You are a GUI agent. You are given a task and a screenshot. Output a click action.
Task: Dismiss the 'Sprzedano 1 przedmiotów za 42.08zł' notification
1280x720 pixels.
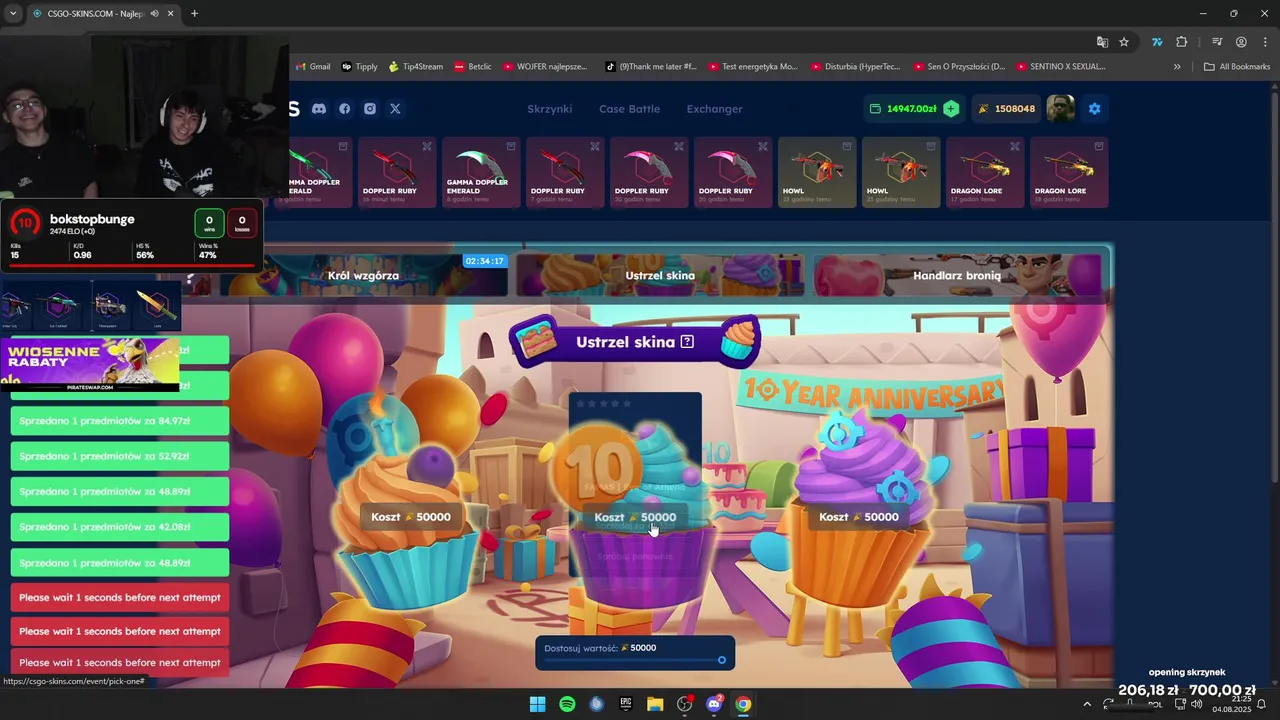(120, 527)
